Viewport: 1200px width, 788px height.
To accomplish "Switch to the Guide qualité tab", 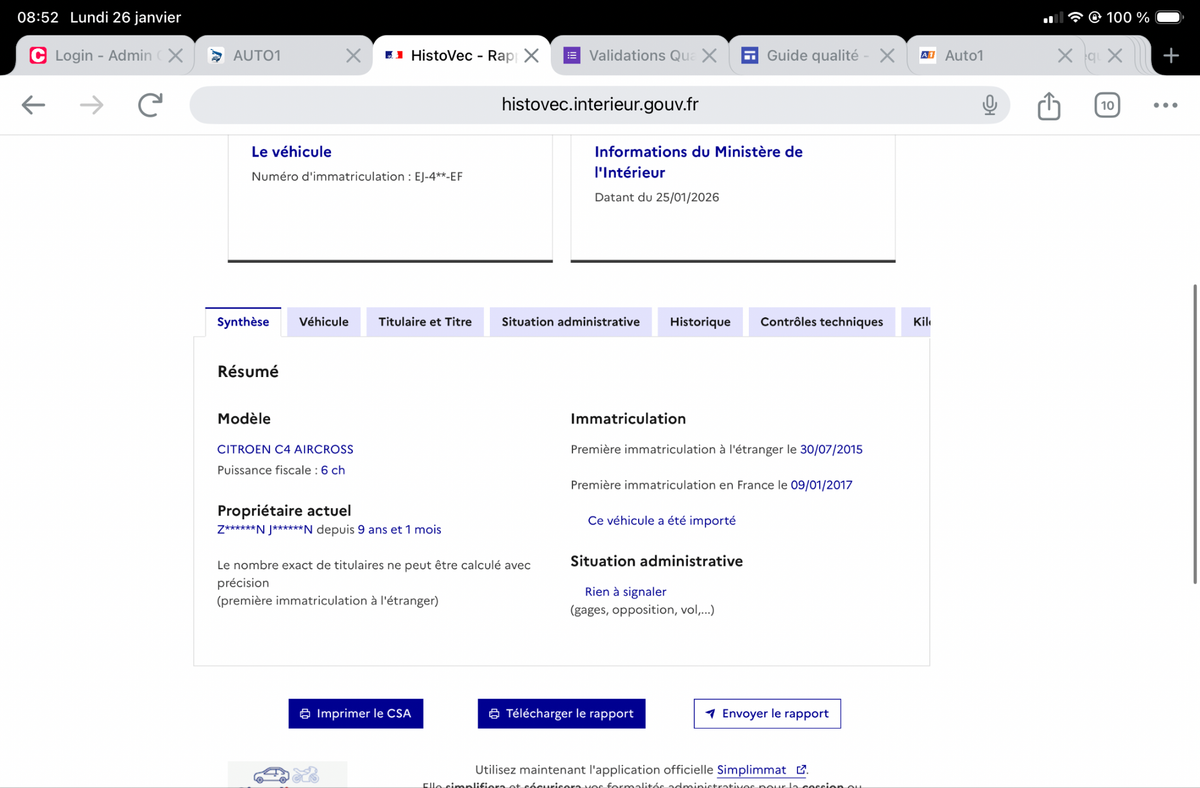I will (x=810, y=55).
